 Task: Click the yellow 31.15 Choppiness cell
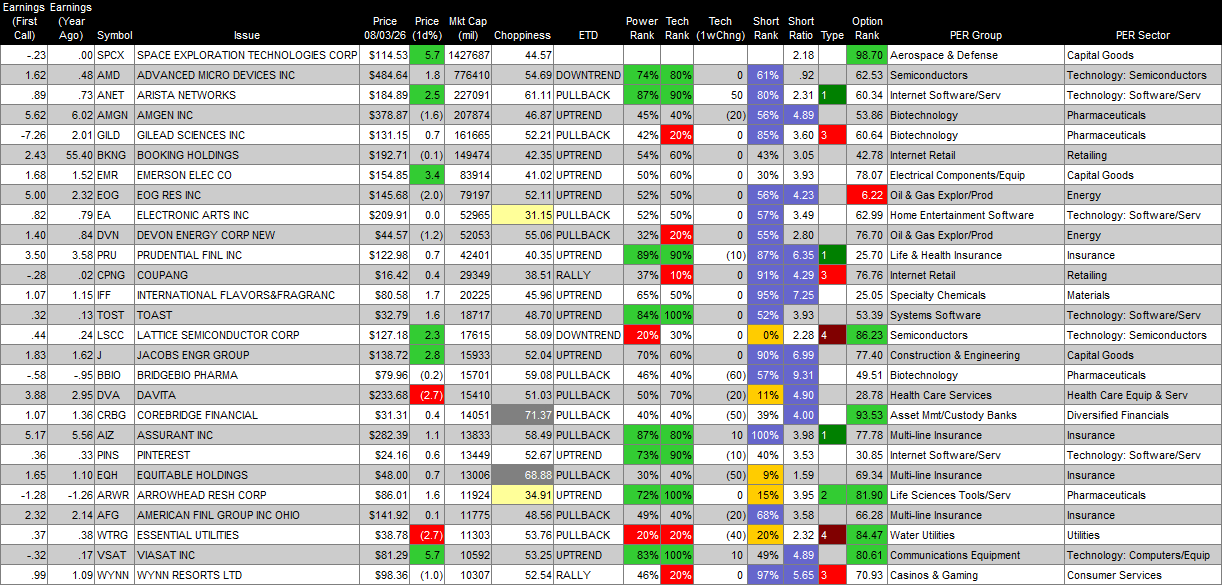pyautogui.click(x=523, y=215)
